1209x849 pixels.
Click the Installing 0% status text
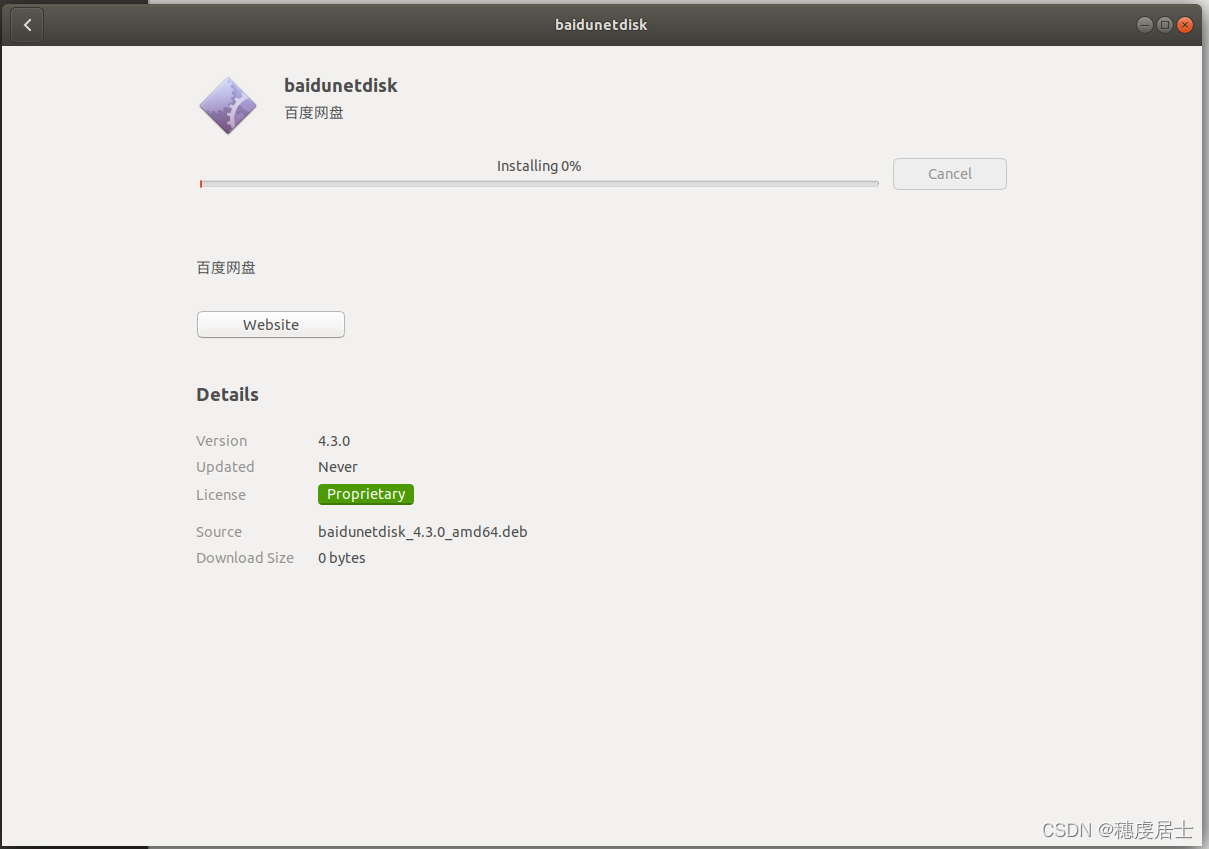[539, 166]
